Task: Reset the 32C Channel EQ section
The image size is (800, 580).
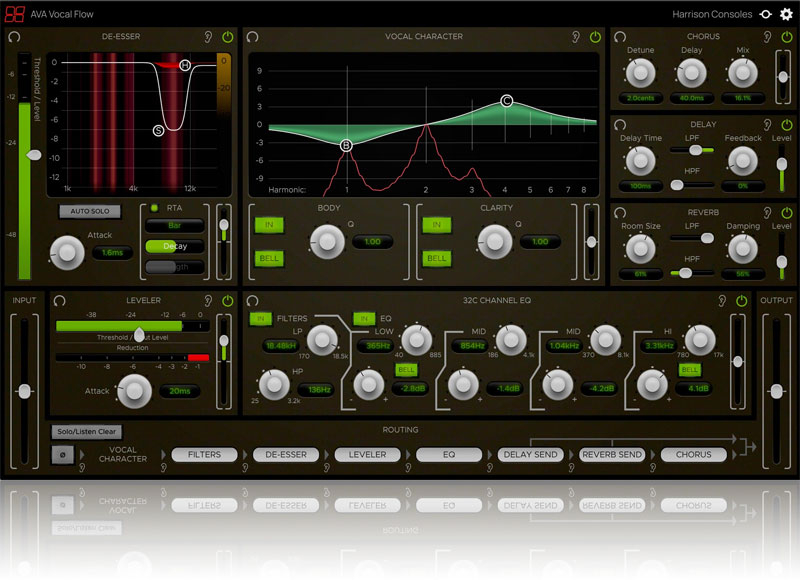Action: (x=252, y=300)
